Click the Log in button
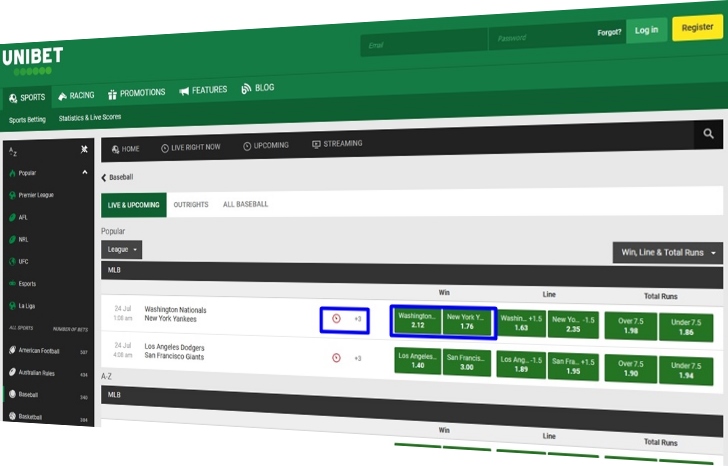Screen dimensions: 728x466 coord(646,31)
